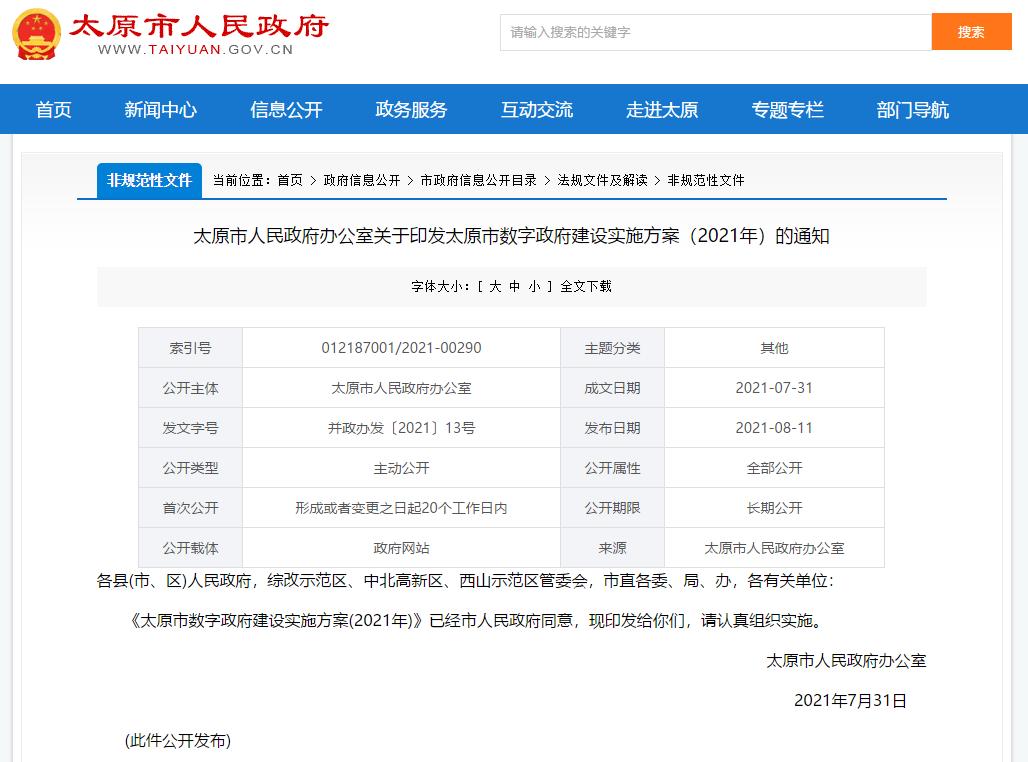This screenshot has width=1028, height=762.
Task: Open 政府信息公开 breadcrumb link
Action: (x=362, y=180)
